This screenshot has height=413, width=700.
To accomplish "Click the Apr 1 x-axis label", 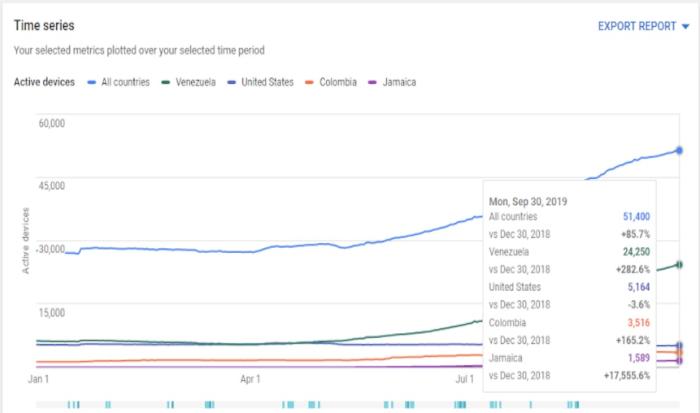I will pyautogui.click(x=251, y=380).
